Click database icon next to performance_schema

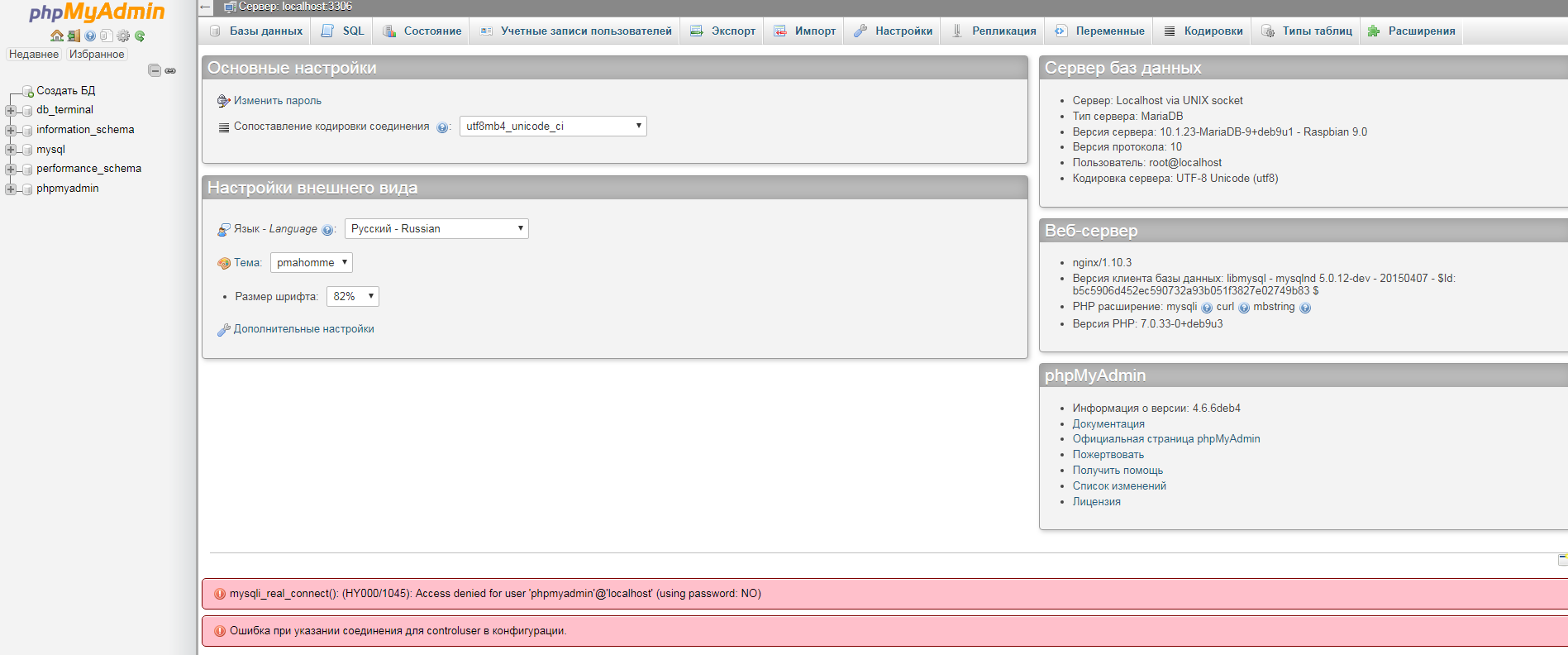(27, 169)
